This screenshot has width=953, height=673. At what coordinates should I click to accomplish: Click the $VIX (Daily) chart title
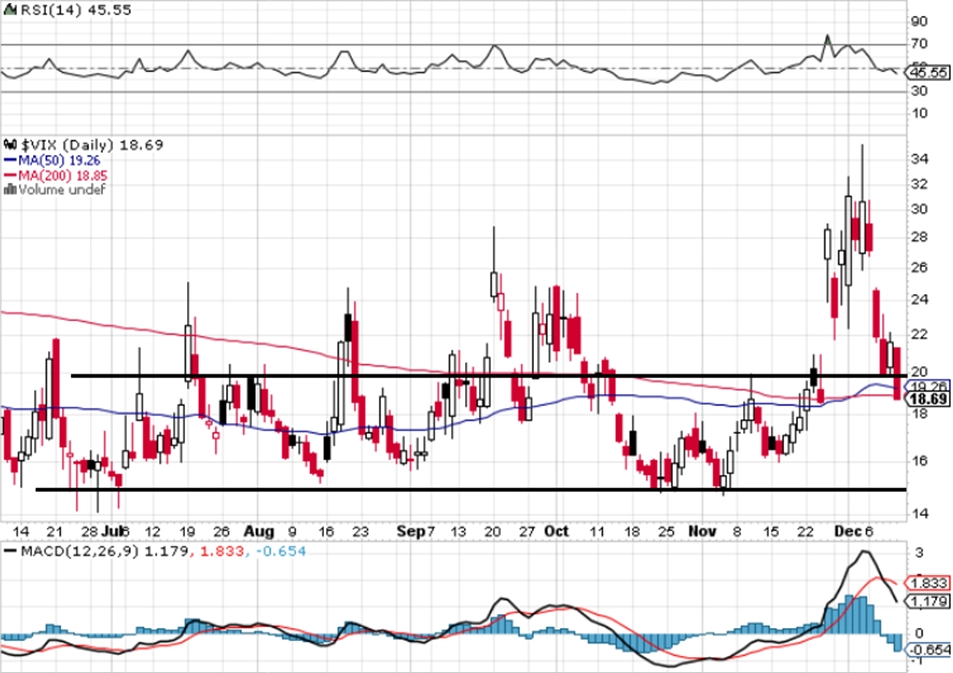67,145
